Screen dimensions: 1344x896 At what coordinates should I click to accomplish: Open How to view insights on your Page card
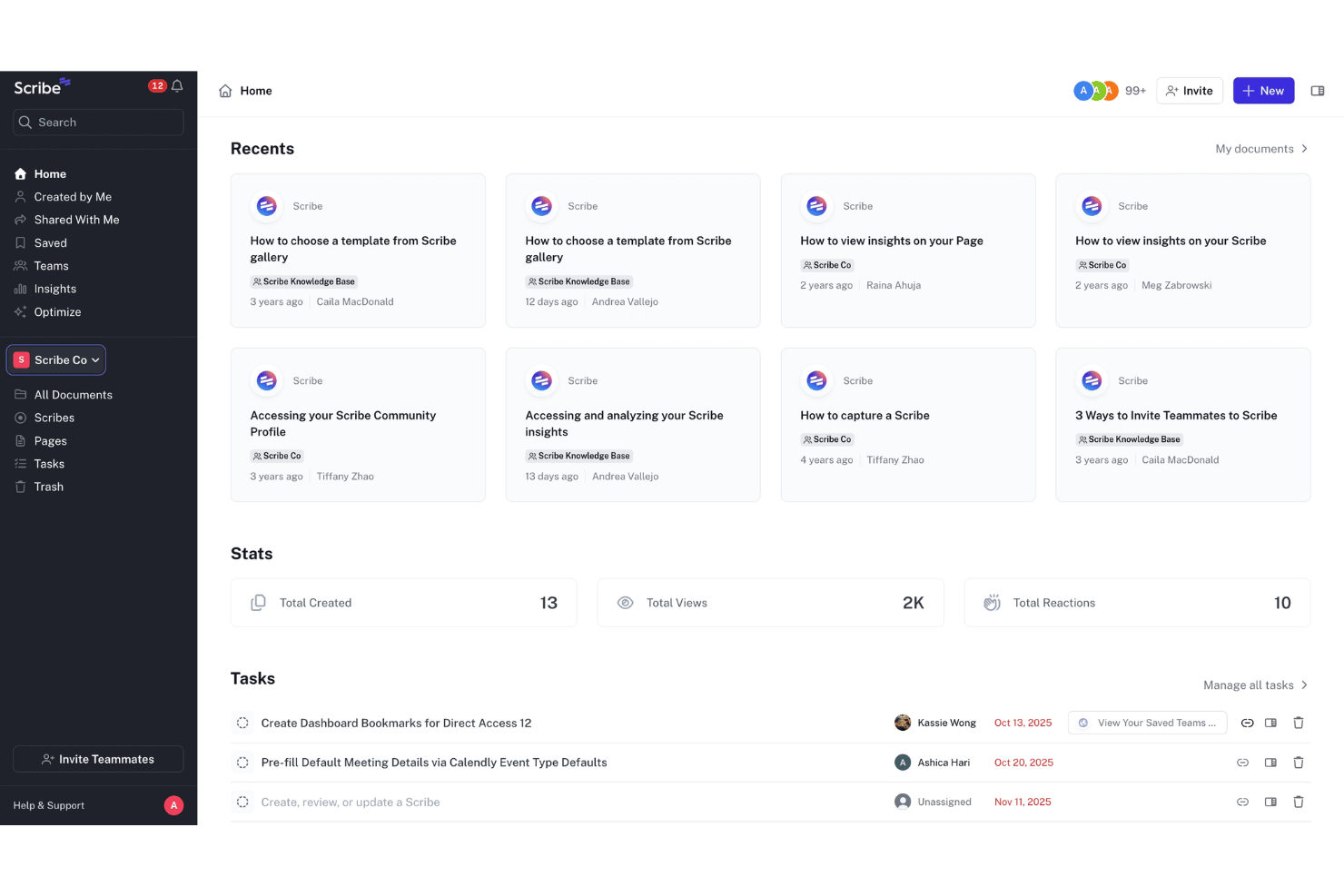pos(908,251)
